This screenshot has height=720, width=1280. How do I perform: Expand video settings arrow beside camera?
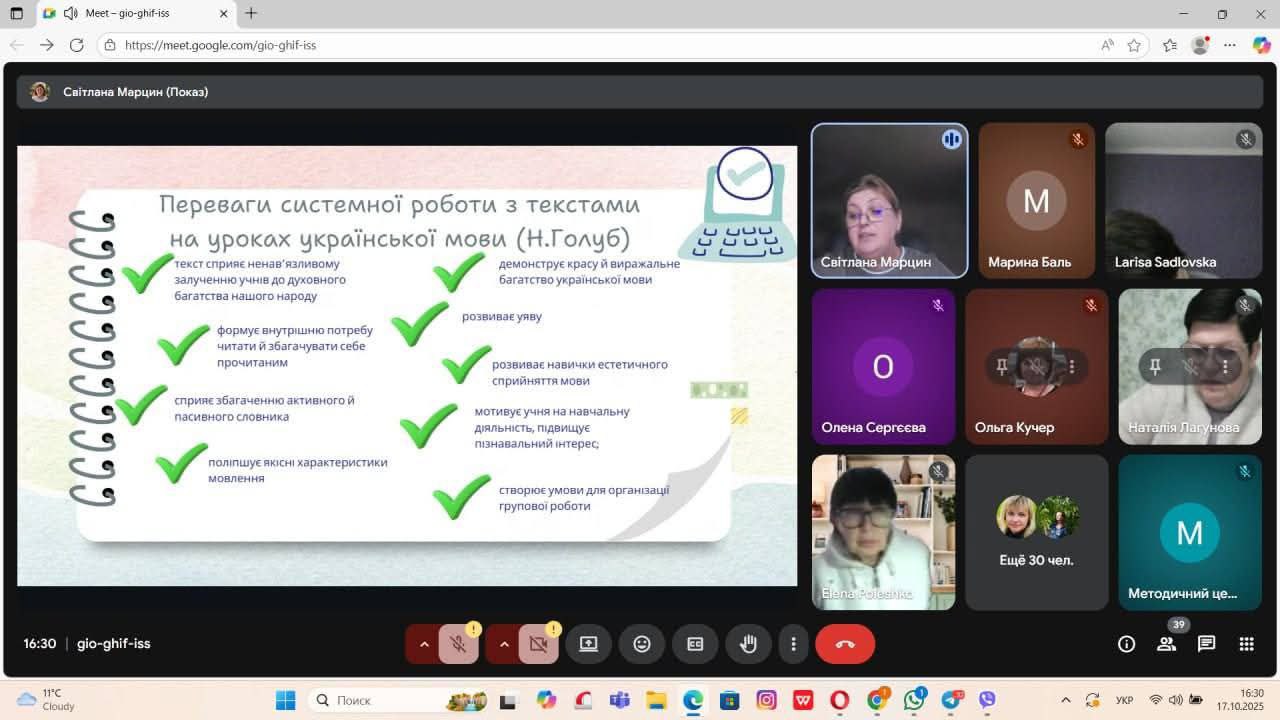pos(504,644)
